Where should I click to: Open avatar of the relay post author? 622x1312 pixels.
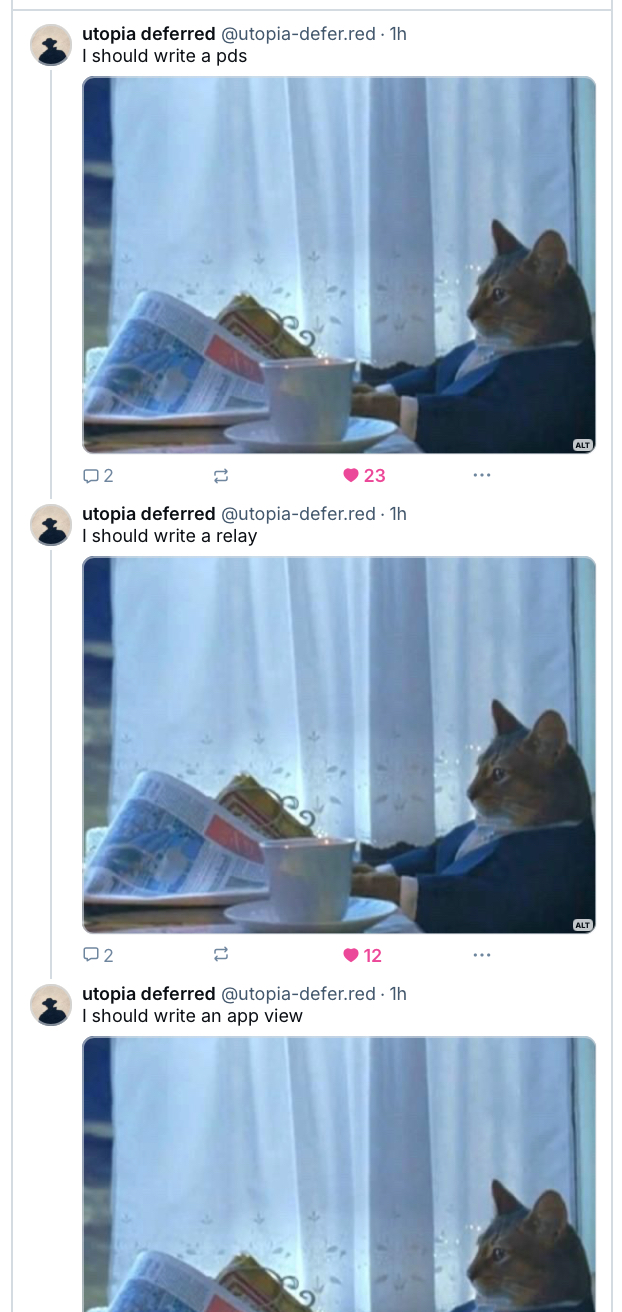[51, 525]
